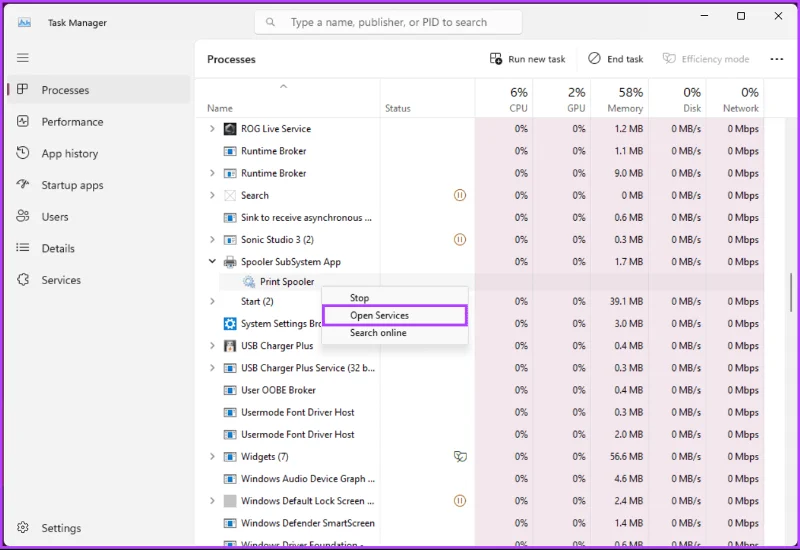Click the End task button
The width and height of the screenshot is (800, 550).
616,59
